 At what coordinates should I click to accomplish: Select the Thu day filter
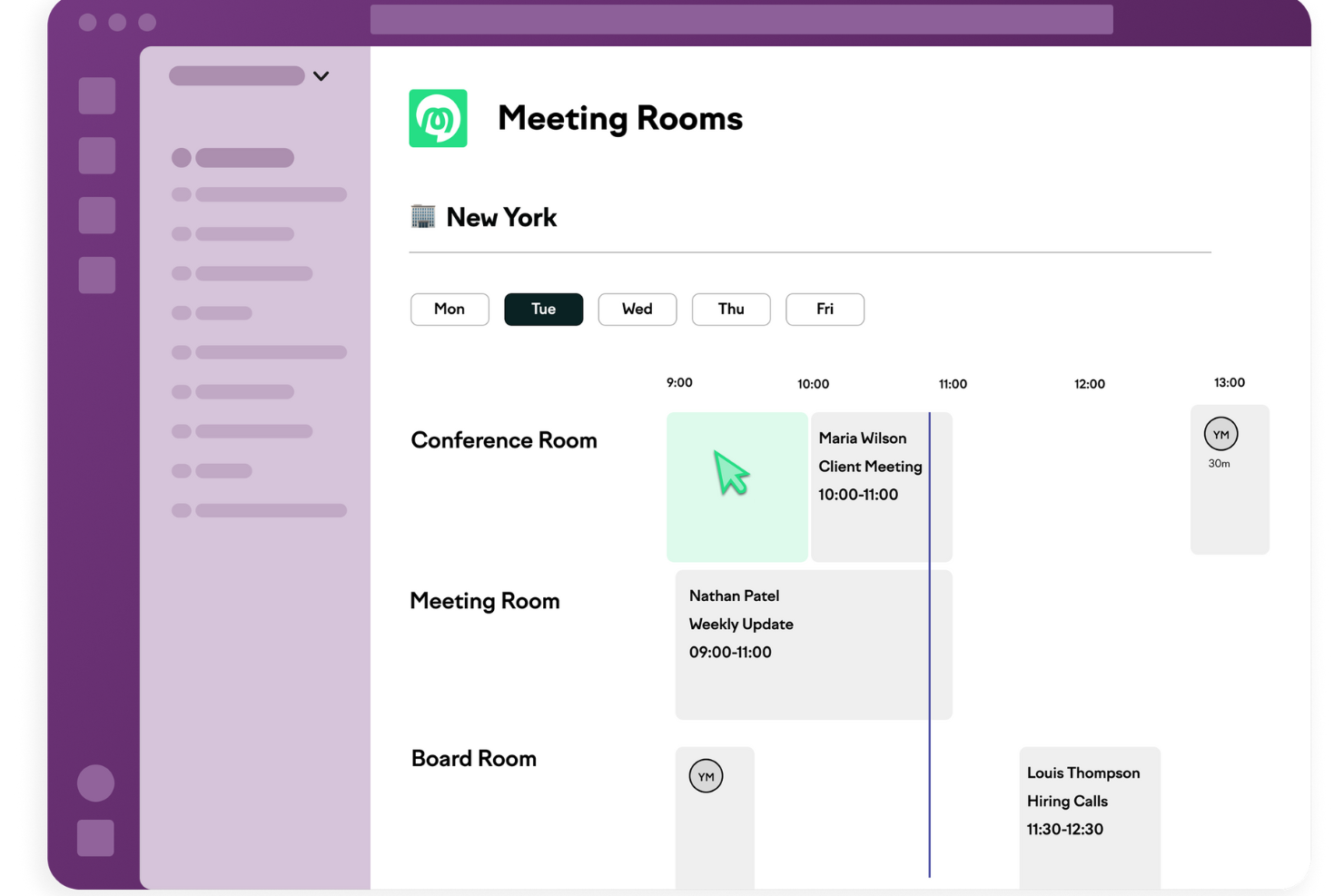coord(731,309)
